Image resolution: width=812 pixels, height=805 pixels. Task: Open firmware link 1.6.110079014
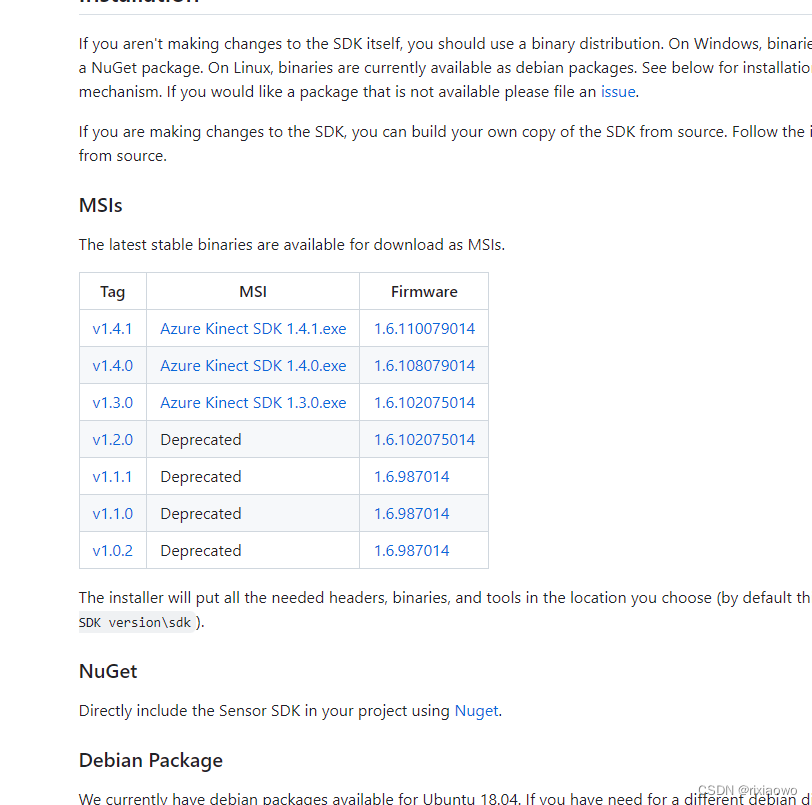point(424,328)
